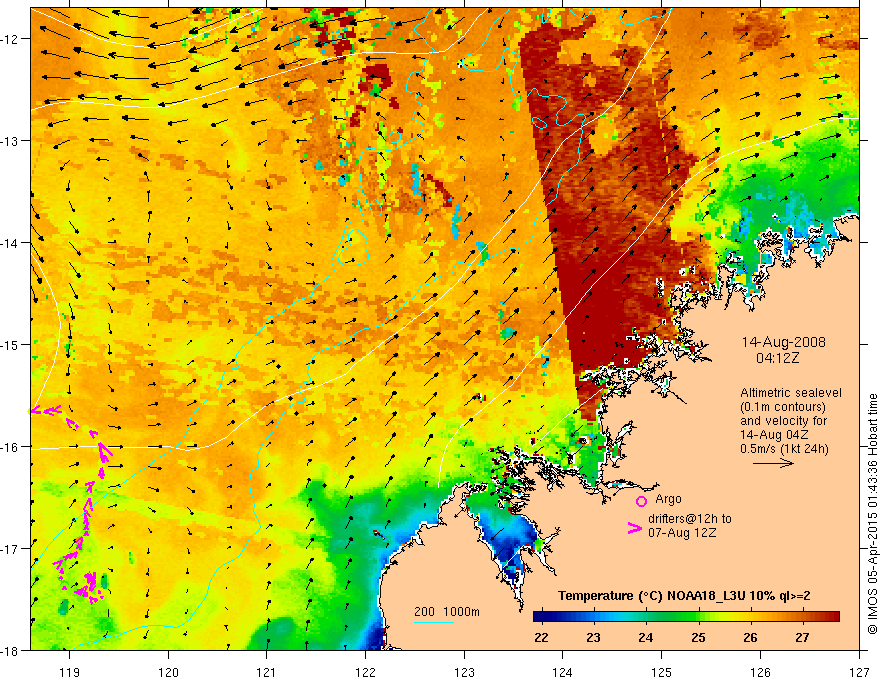Click the latitude axis label -12
This screenshot has width=880, height=680.
10,39
